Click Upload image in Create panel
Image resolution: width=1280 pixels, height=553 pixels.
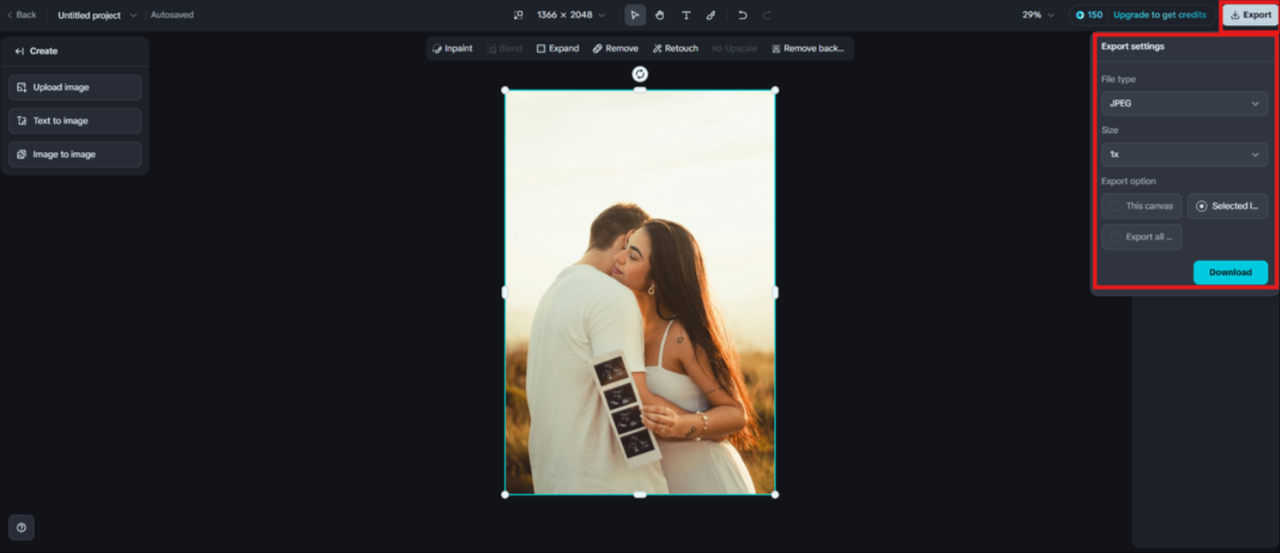click(x=75, y=87)
